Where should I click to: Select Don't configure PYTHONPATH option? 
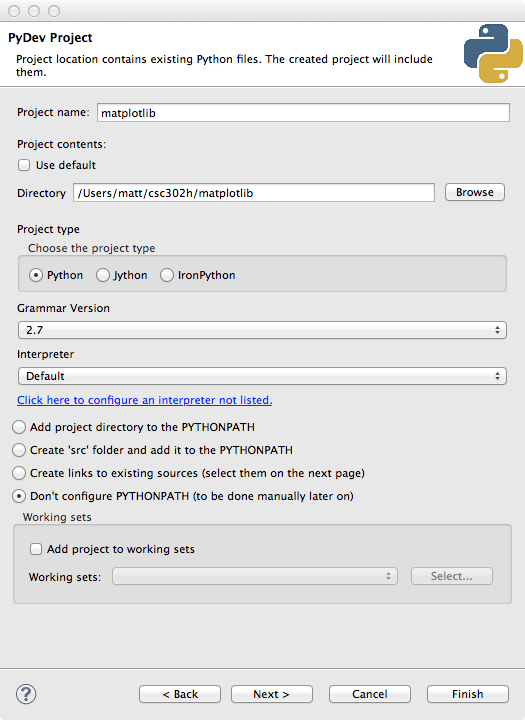click(19, 496)
